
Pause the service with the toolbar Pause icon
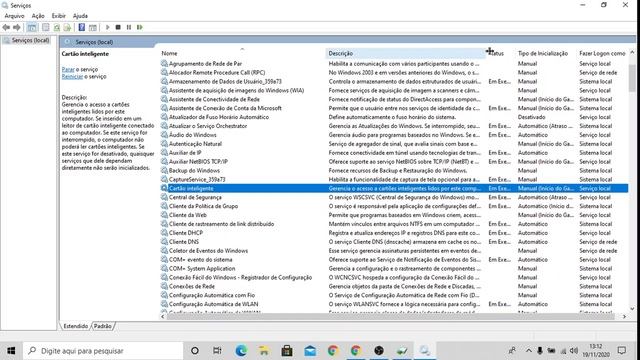click(x=129, y=27)
